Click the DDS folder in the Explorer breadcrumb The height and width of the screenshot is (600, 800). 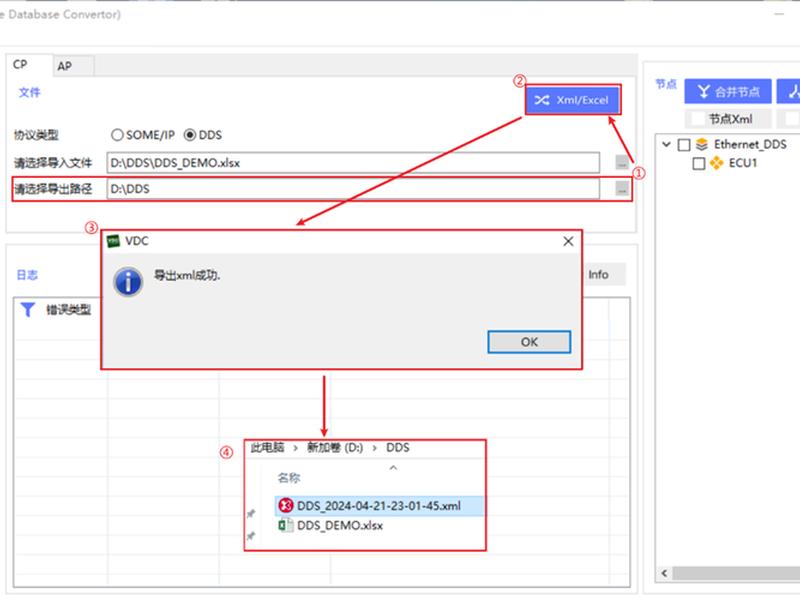click(397, 447)
